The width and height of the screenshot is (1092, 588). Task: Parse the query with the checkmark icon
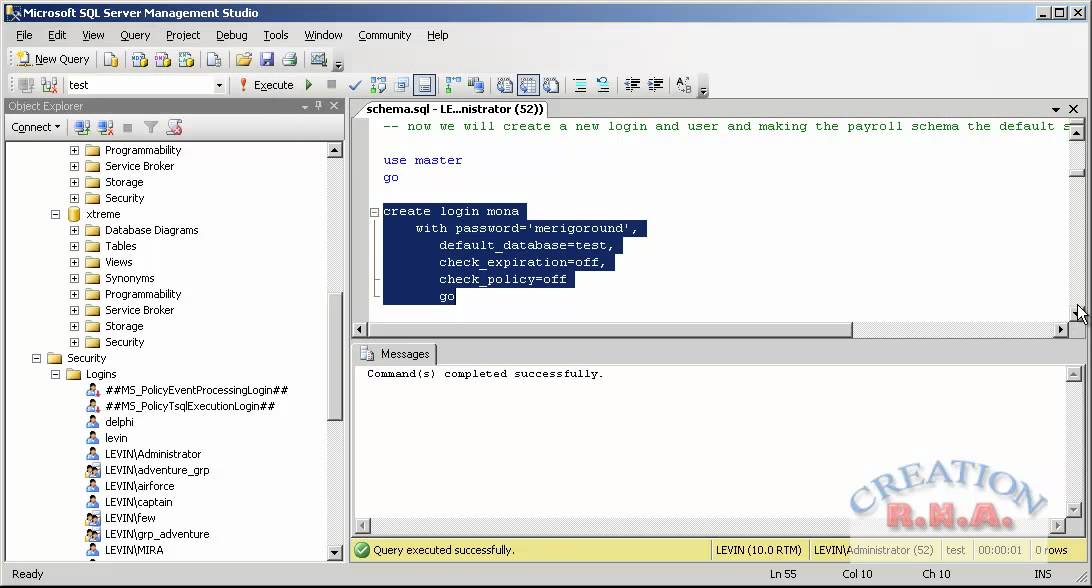point(355,85)
